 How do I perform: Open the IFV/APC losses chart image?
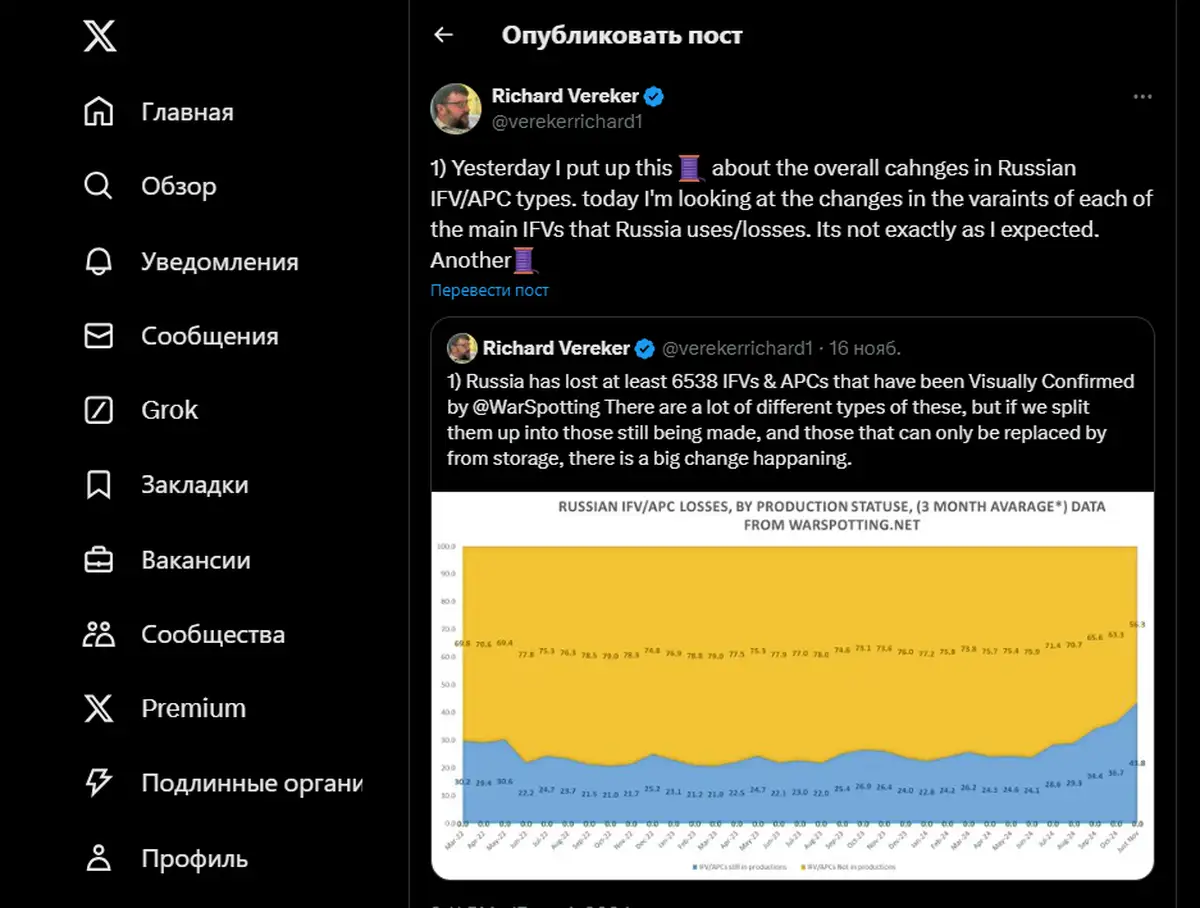pyautogui.click(x=792, y=685)
